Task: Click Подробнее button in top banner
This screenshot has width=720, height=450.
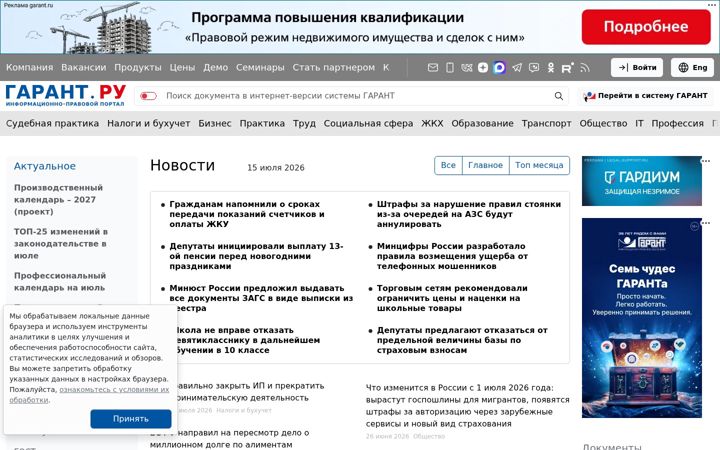Action: point(646,27)
